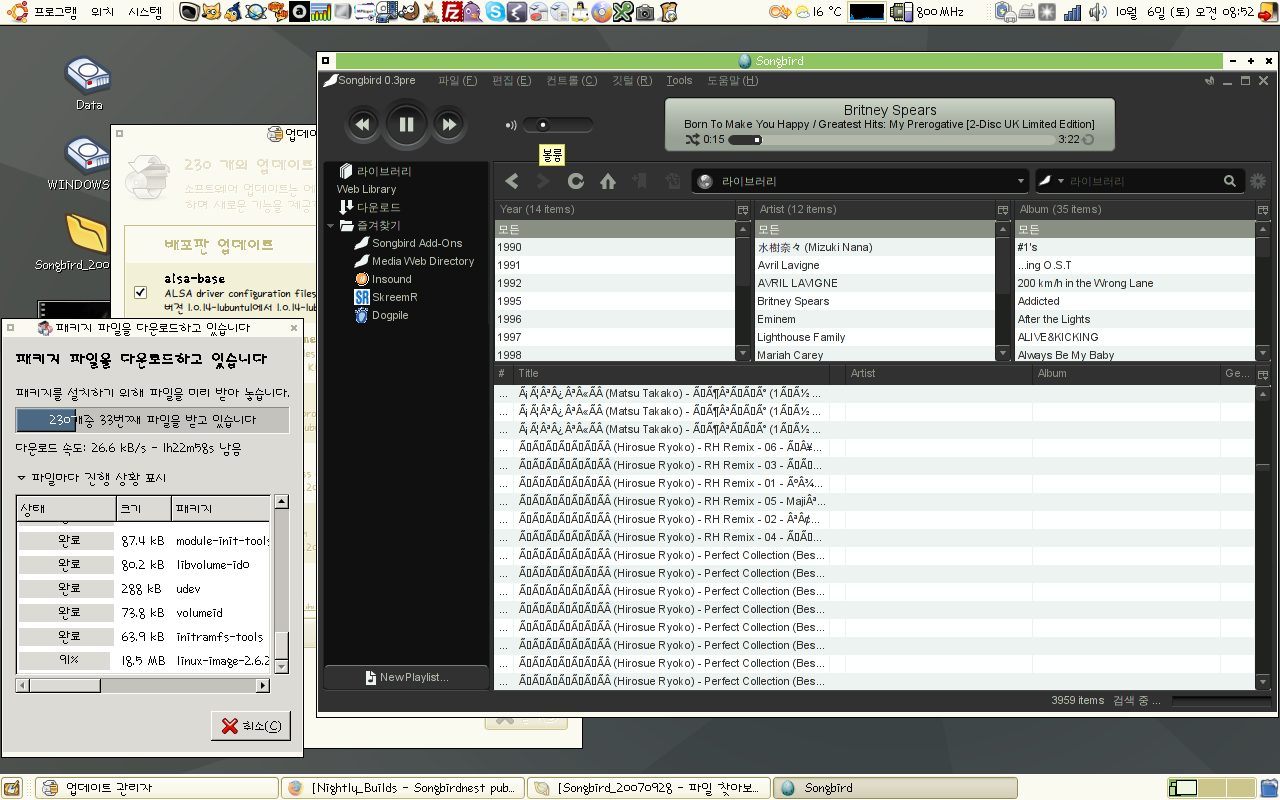Skip to next track in Songbird
Screen dimensions: 1280x800
[x=449, y=124]
